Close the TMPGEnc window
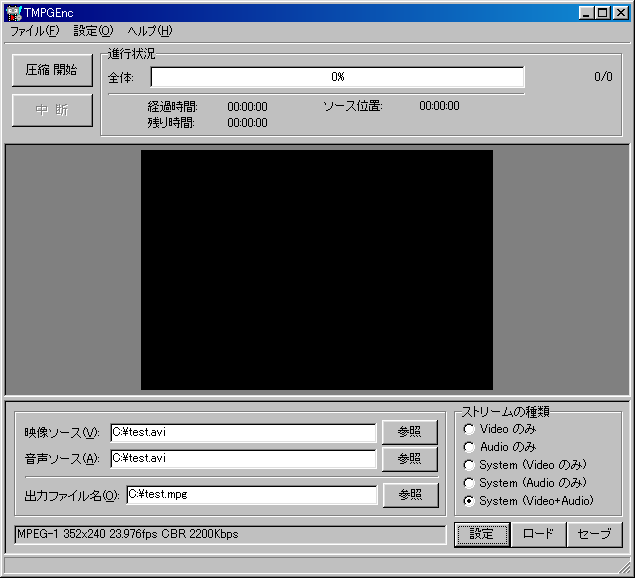635x578 pixels. pyautogui.click(x=621, y=13)
